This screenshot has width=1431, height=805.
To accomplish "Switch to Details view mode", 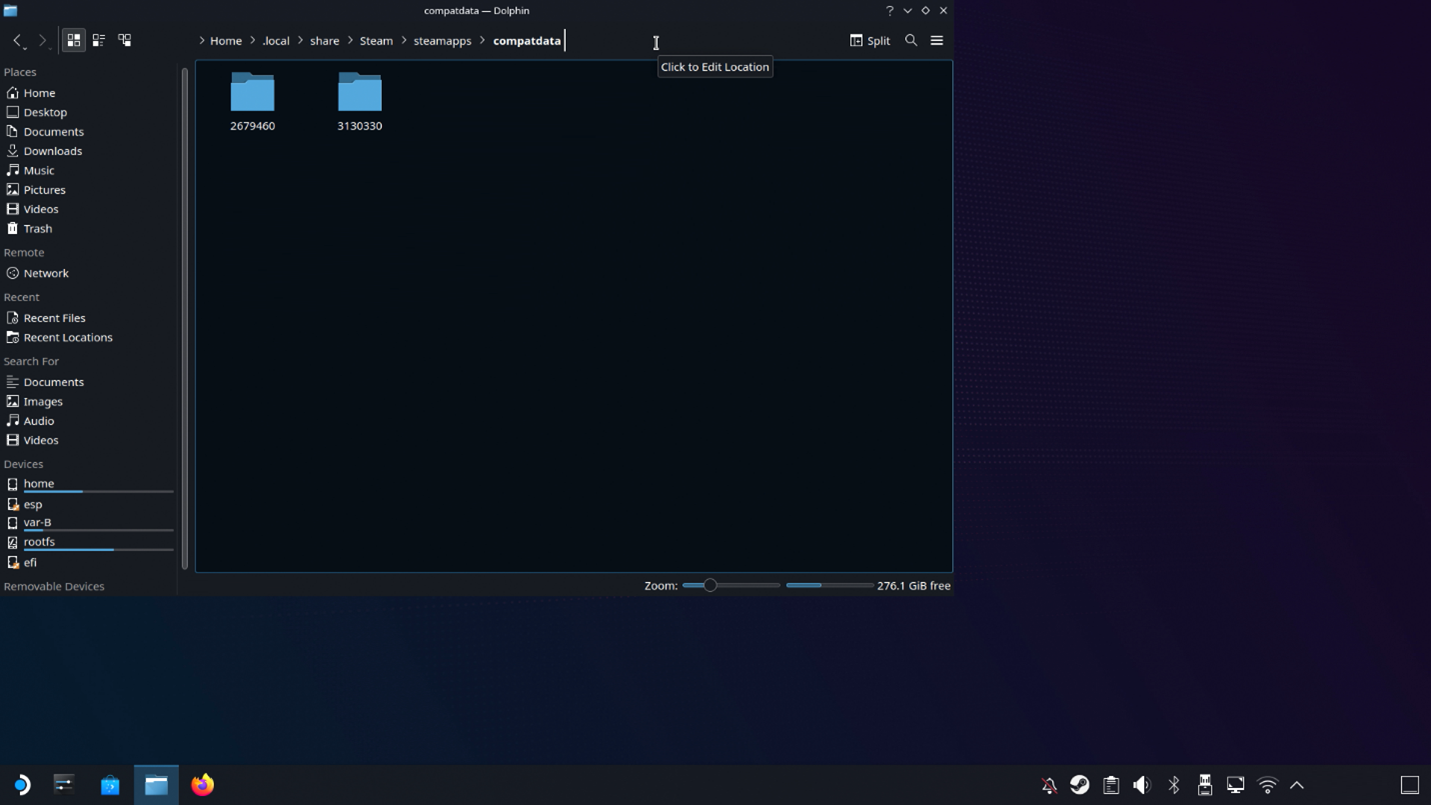I will 125,40.
